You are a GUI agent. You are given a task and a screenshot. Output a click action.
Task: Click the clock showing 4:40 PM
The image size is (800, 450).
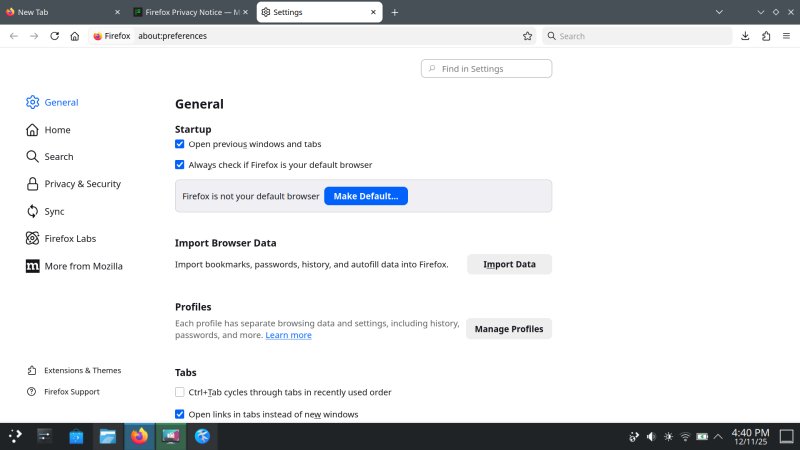pos(750,437)
